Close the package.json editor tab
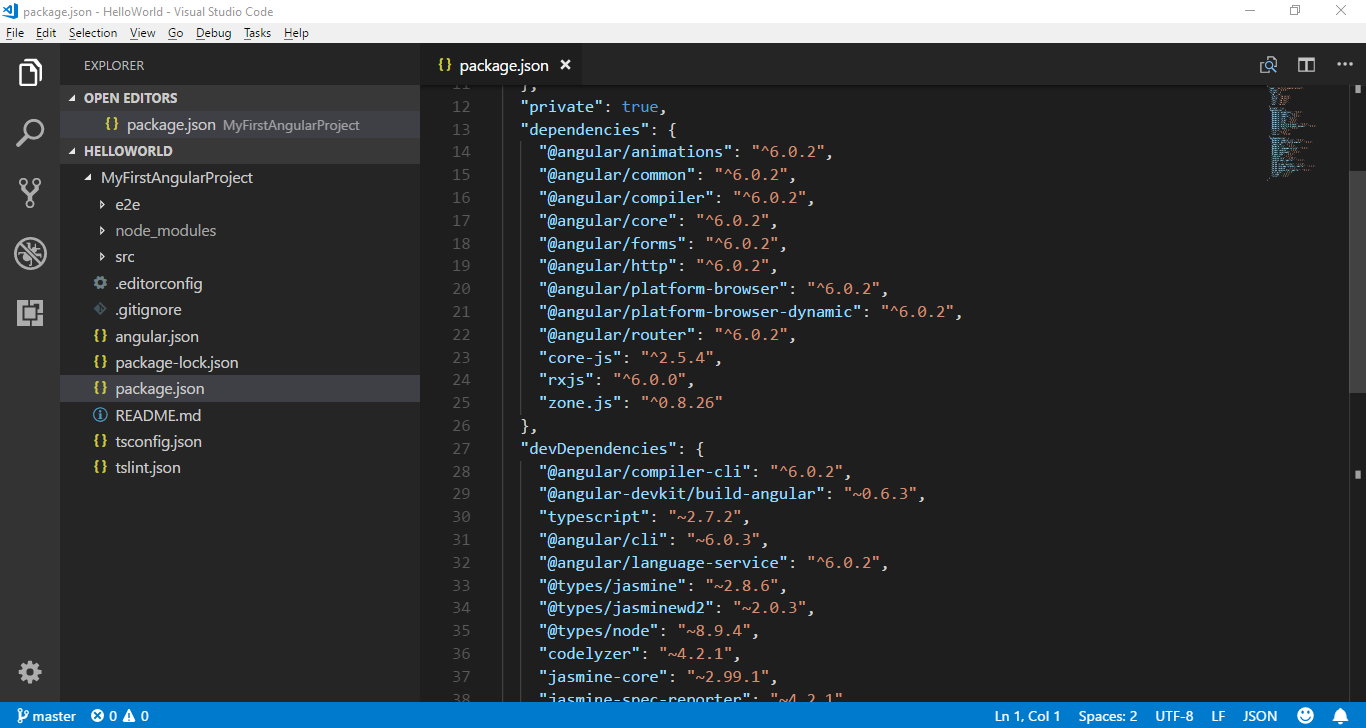Viewport: 1366px width, 728px height. click(565, 65)
